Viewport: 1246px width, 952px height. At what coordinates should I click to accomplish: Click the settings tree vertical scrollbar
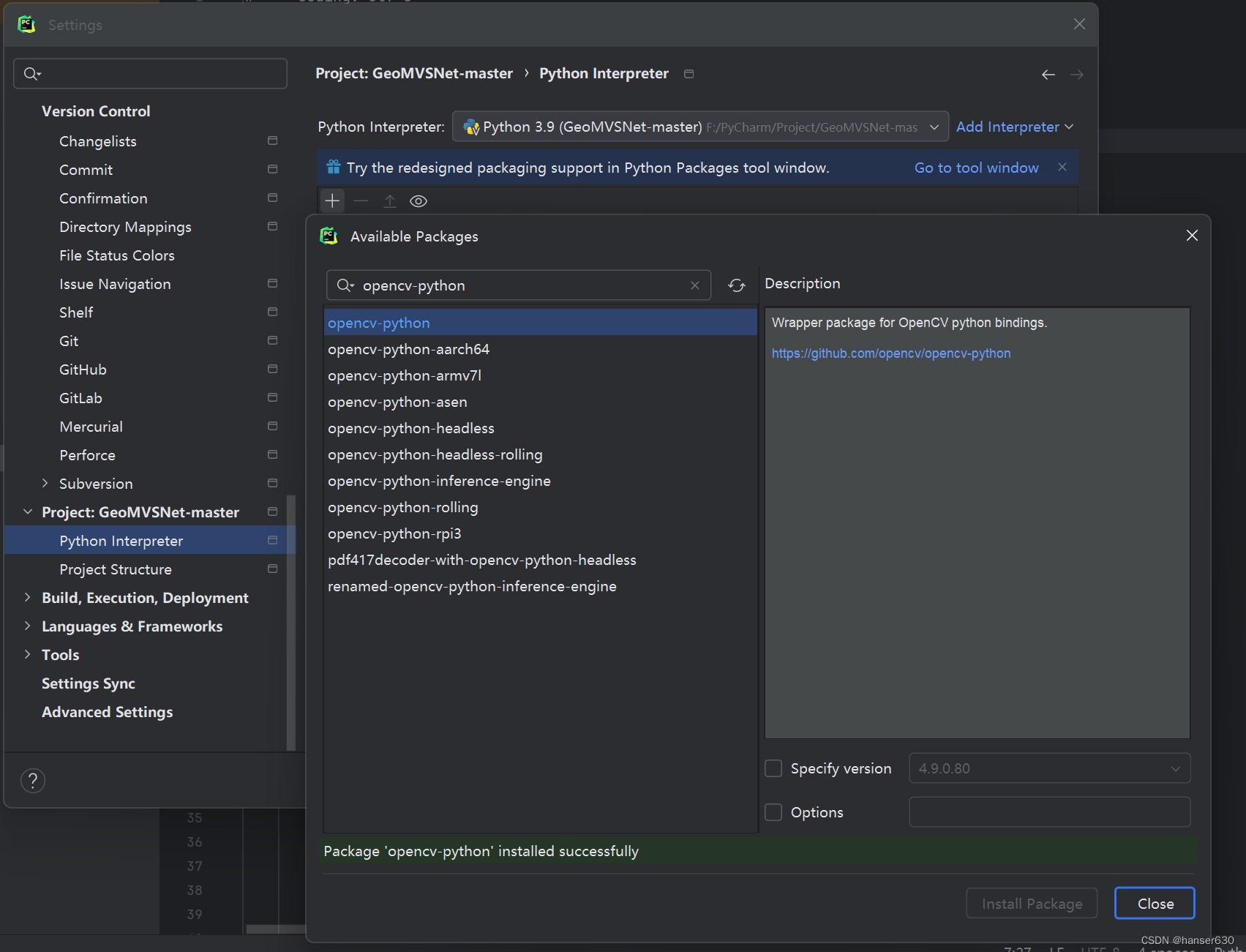[x=291, y=622]
